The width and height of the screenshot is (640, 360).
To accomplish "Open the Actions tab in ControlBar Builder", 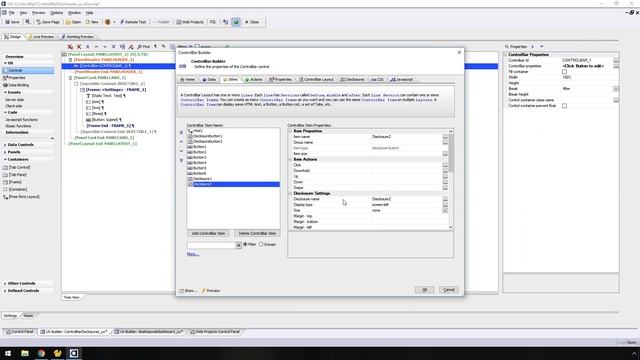I will (253, 80).
